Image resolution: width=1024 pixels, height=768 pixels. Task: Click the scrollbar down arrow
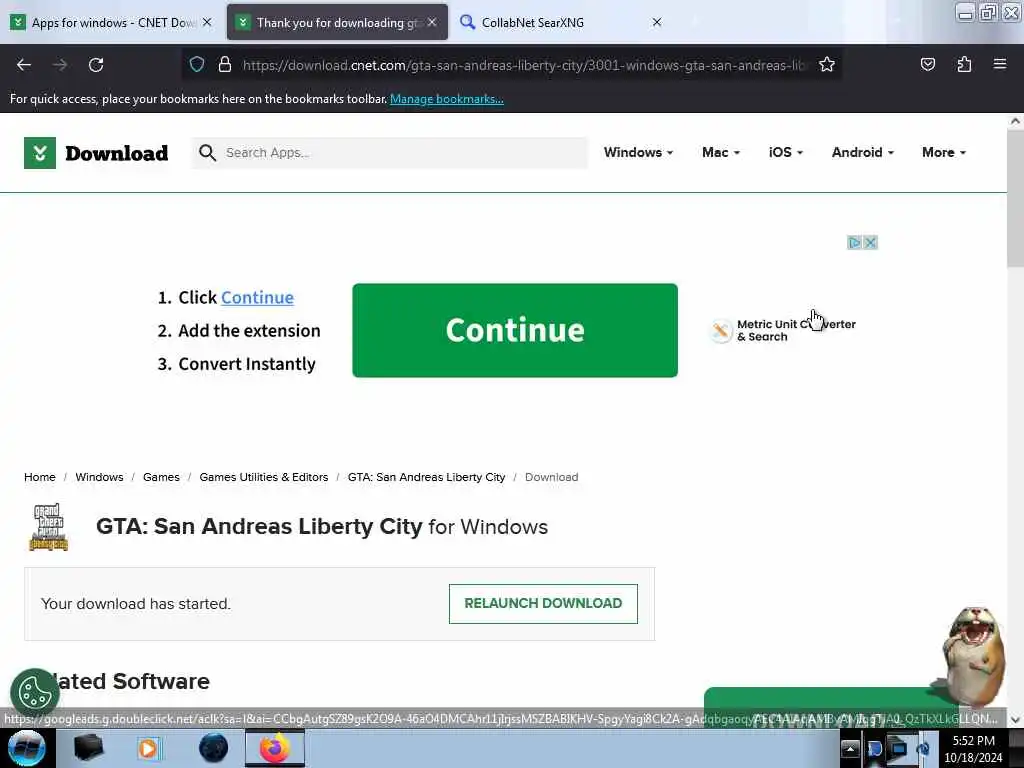pos(1015,720)
